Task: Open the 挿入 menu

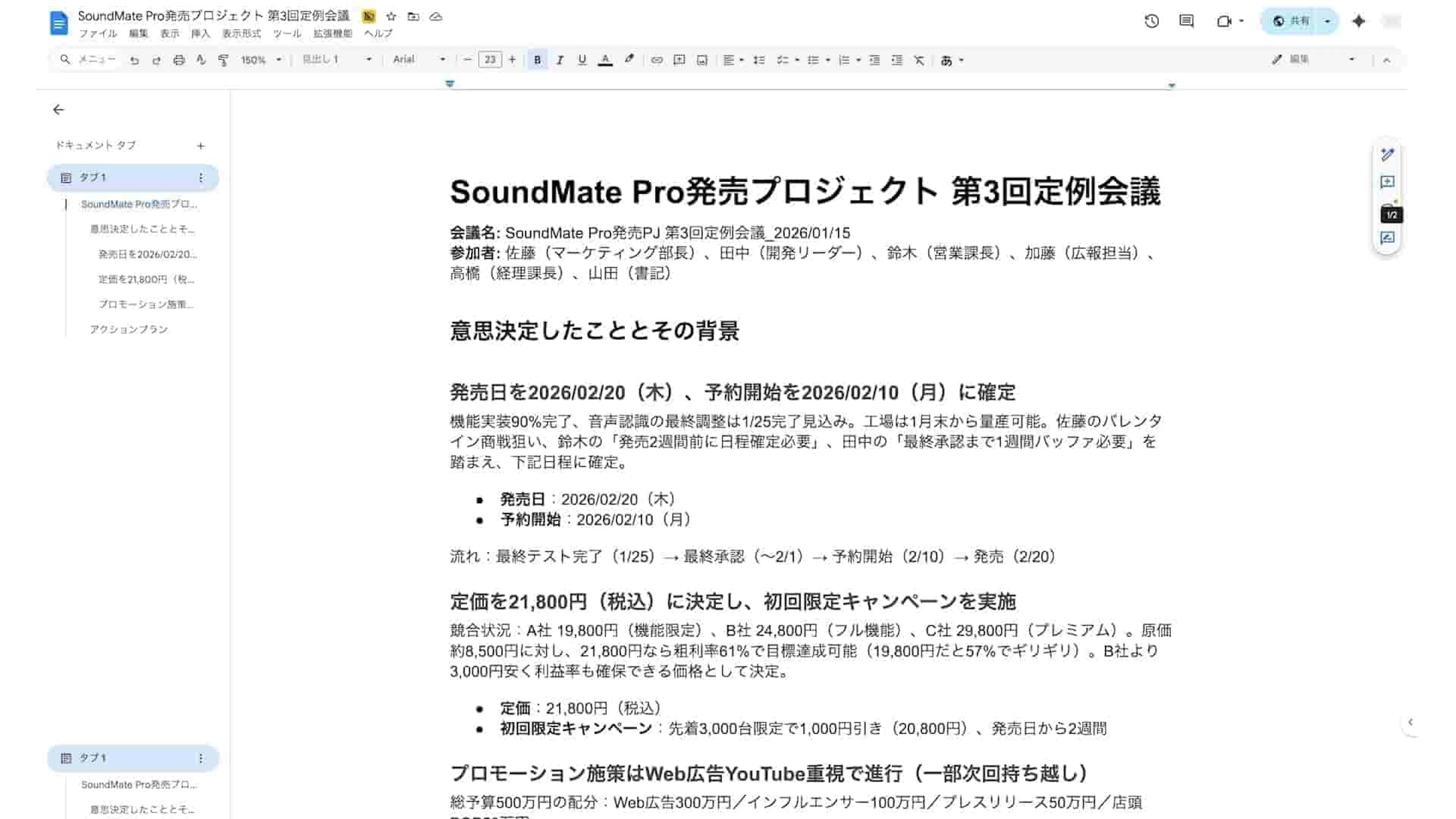Action: click(x=200, y=34)
